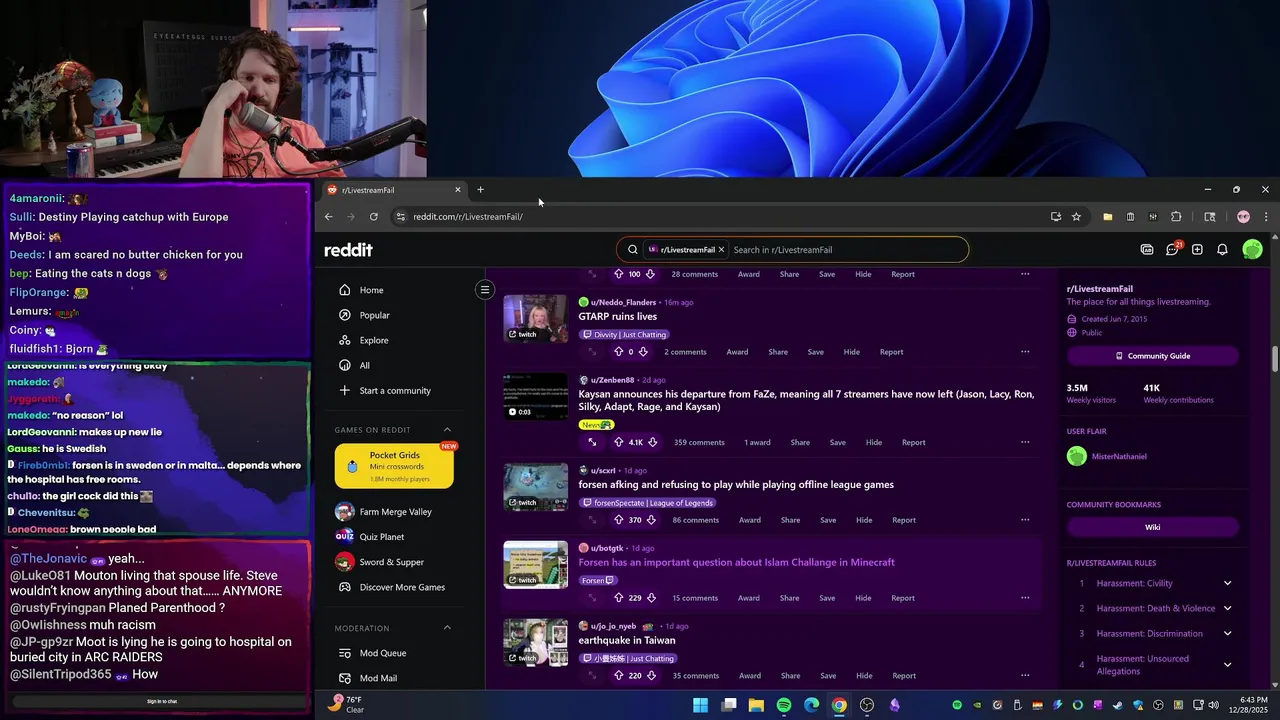Open the Wiki community bookmark
The image size is (1280, 720).
click(1153, 527)
